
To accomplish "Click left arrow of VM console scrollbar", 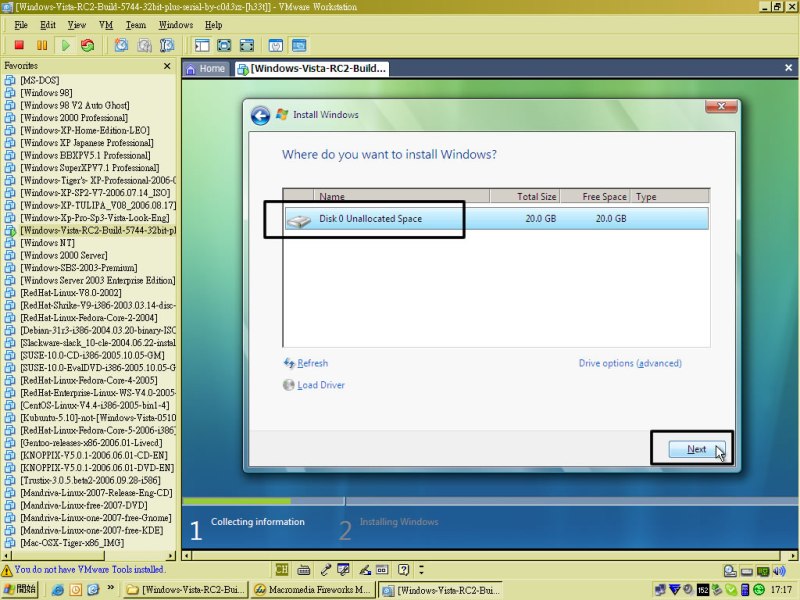I will point(187,555).
